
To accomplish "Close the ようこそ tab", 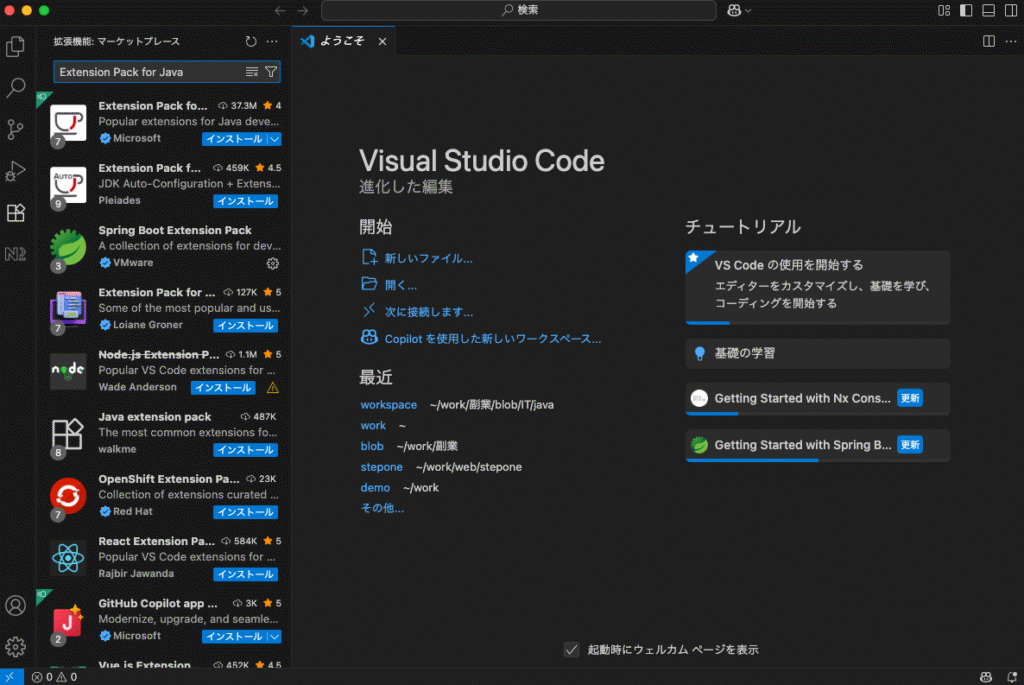I will coord(382,41).
